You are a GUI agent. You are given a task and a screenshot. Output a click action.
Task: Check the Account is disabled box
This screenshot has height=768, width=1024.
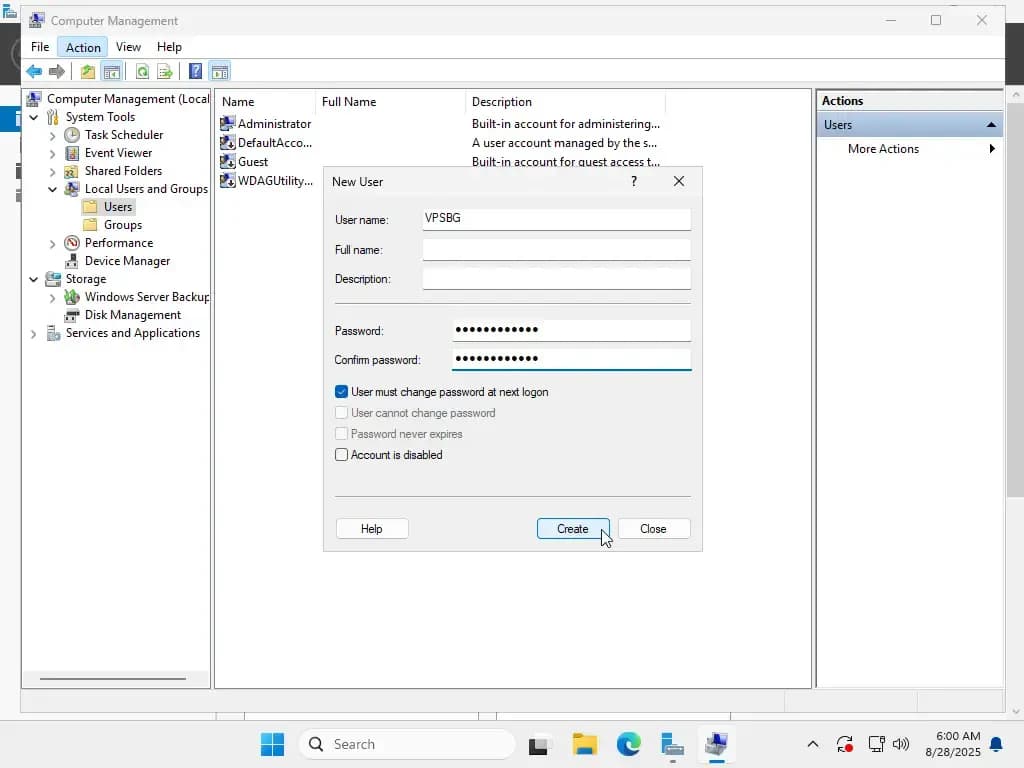pos(341,455)
